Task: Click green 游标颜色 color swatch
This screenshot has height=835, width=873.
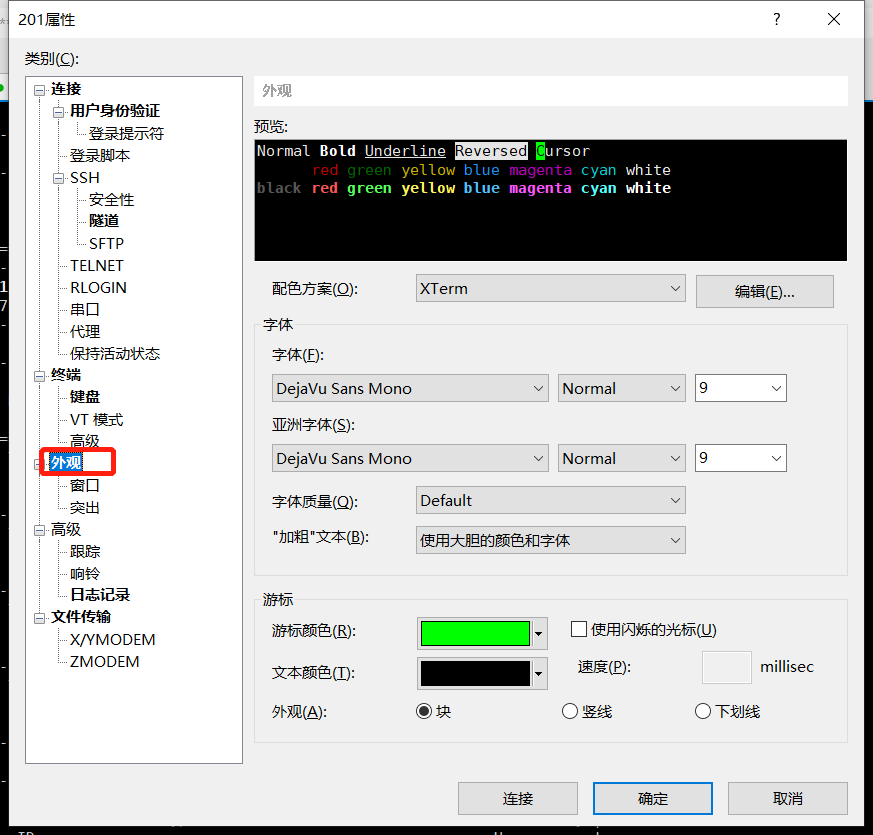Action: (475, 633)
